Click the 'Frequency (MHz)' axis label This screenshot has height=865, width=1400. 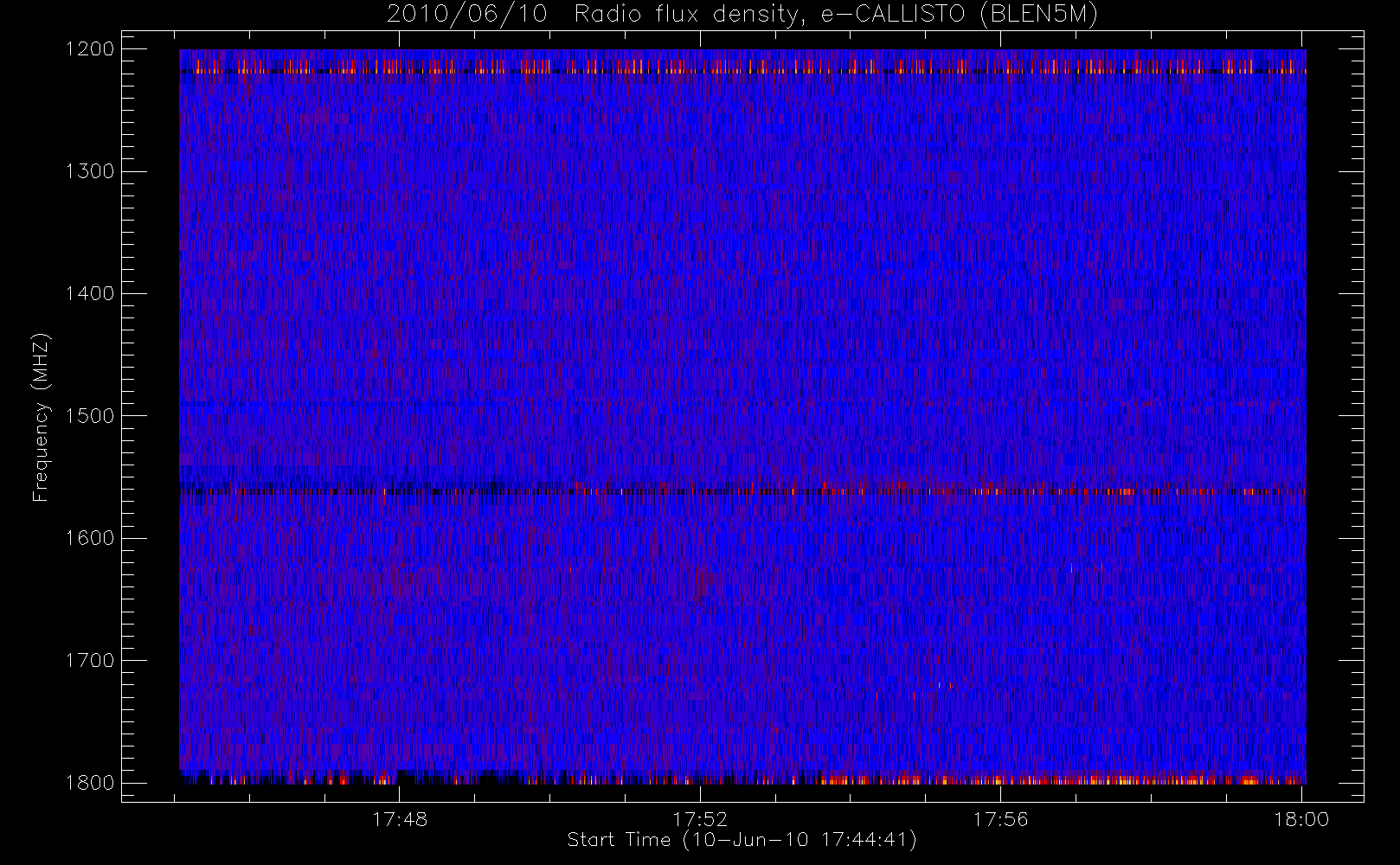pos(41,417)
